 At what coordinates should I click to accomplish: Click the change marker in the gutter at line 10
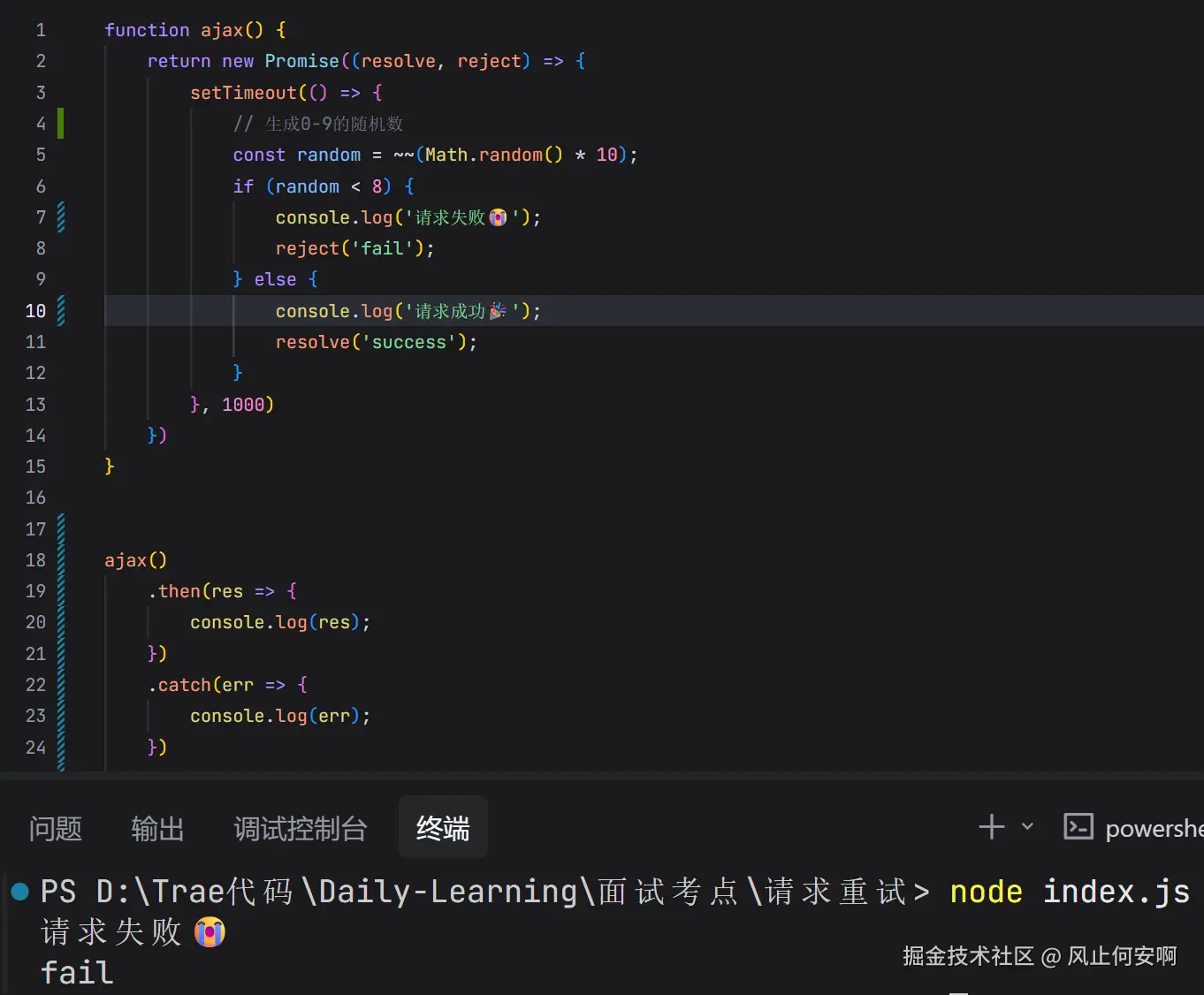61,311
